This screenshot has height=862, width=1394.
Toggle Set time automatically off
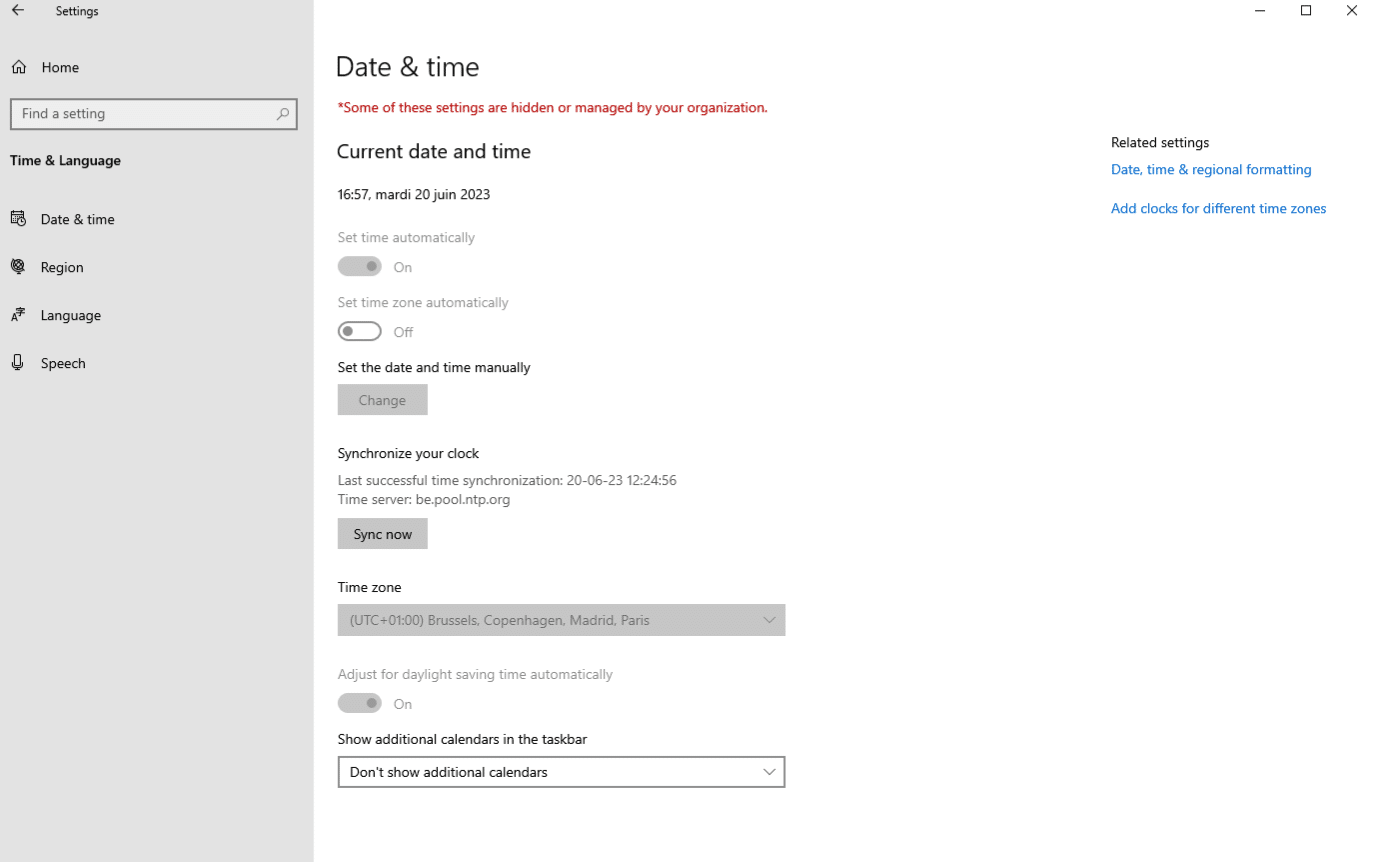click(359, 266)
